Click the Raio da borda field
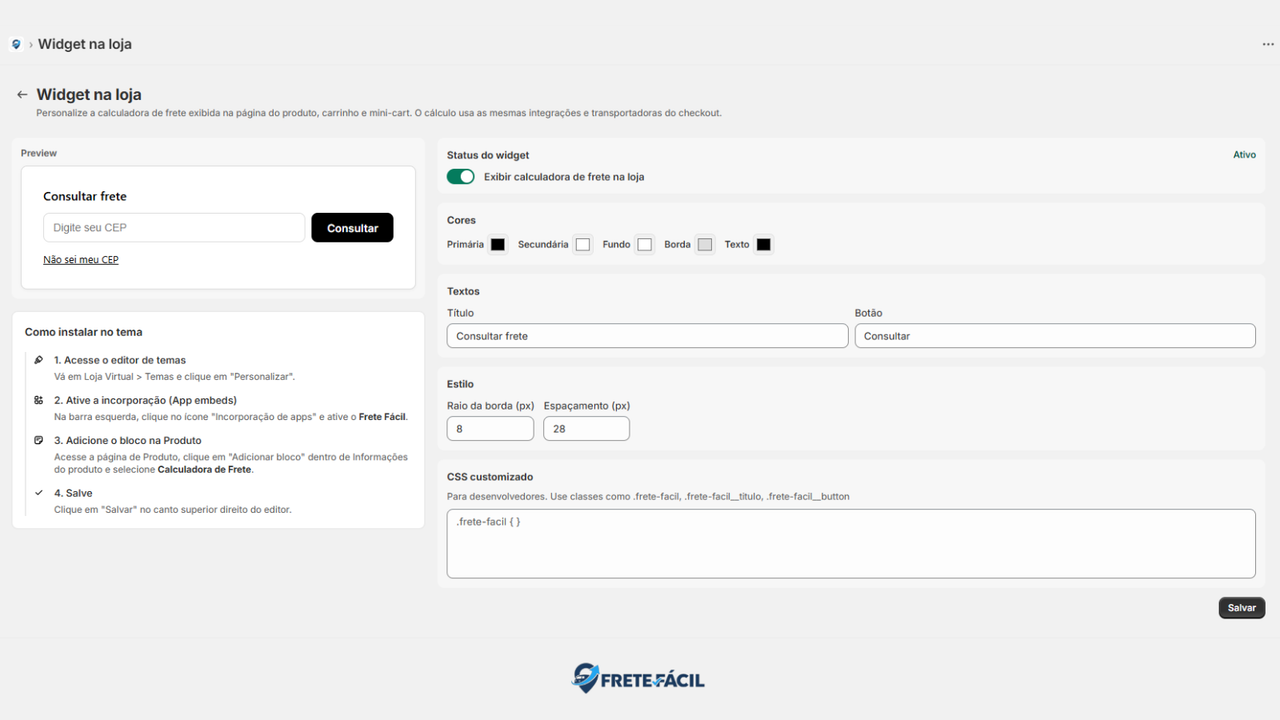1280x720 pixels. point(490,429)
